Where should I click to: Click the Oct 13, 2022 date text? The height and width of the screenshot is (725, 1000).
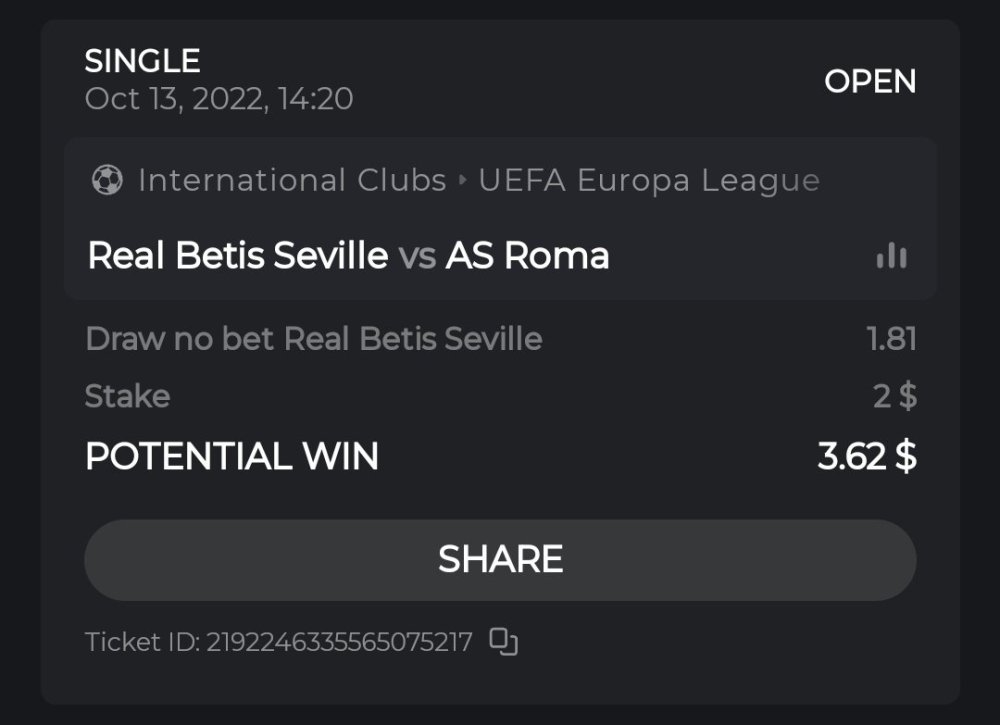(218, 99)
